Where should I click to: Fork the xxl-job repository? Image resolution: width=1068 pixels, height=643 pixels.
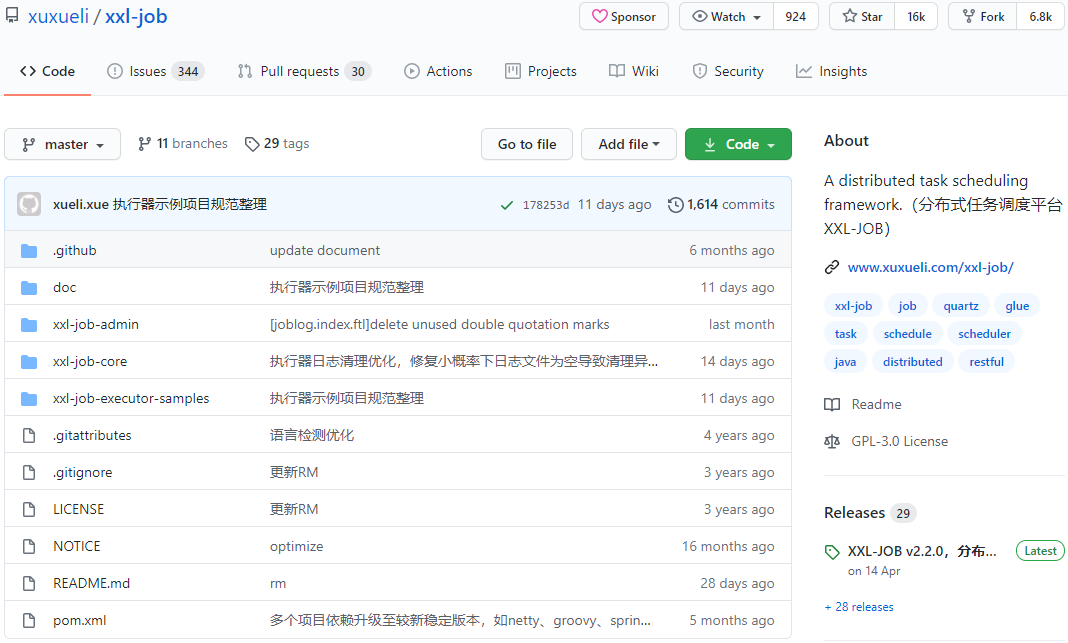[x=983, y=16]
